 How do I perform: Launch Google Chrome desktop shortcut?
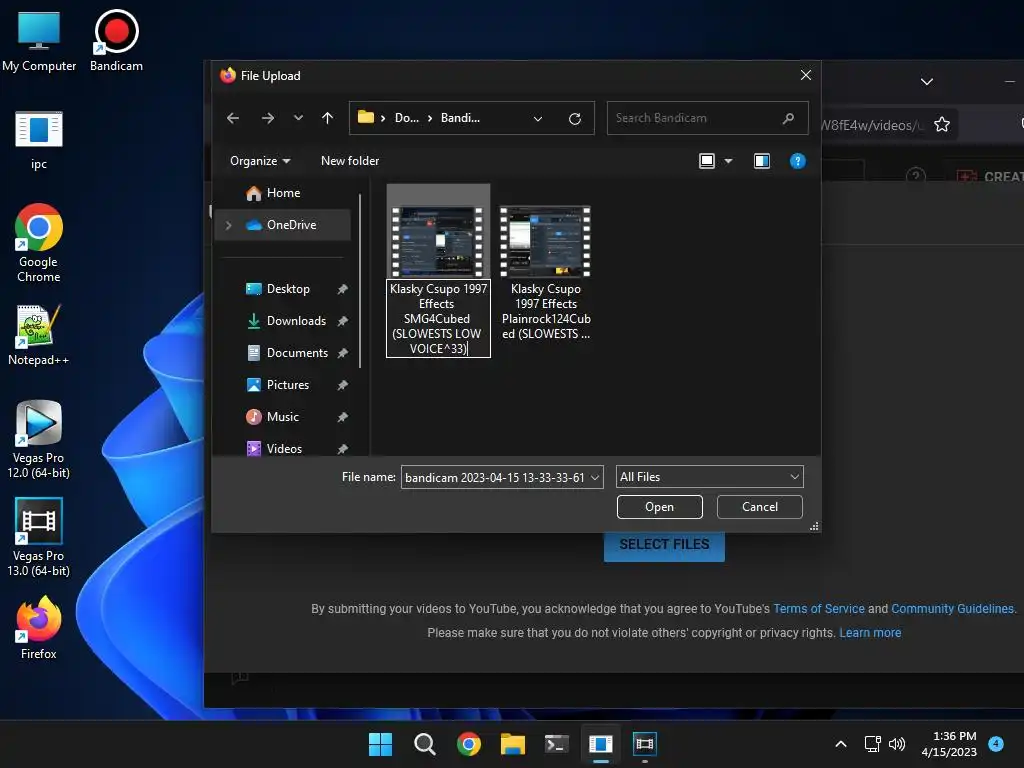39,243
